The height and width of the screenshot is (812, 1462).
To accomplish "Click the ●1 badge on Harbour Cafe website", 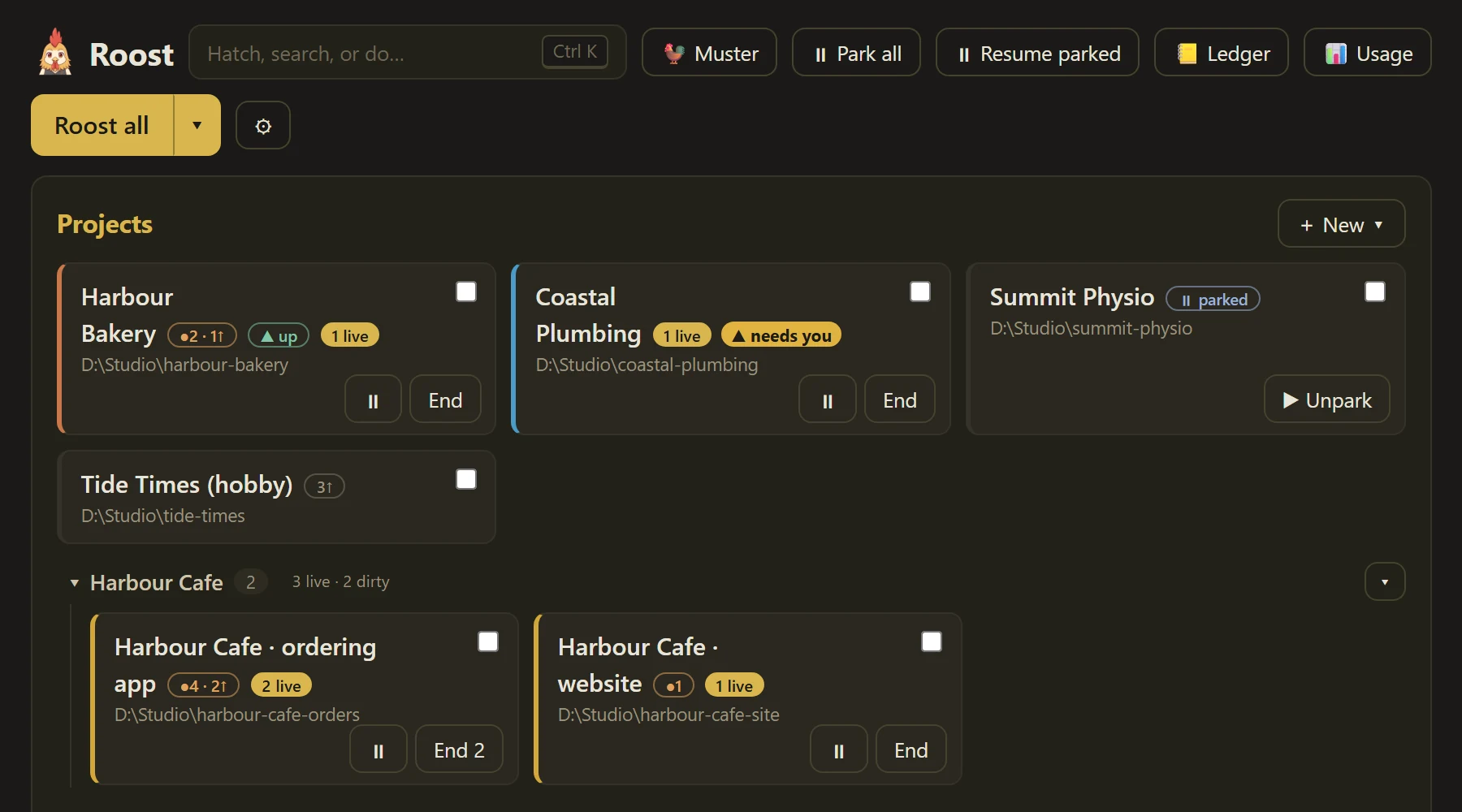I will 673,685.
